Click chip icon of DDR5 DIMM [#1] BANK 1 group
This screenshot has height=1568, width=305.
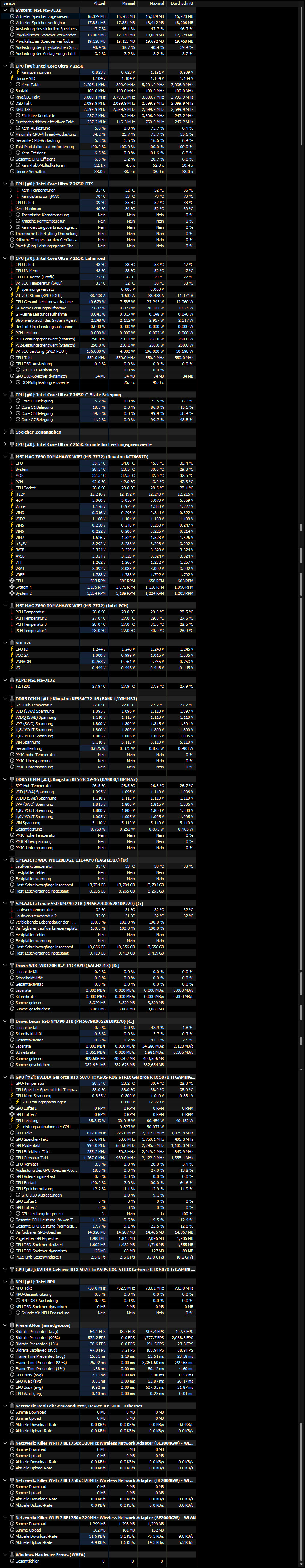coord(12,699)
